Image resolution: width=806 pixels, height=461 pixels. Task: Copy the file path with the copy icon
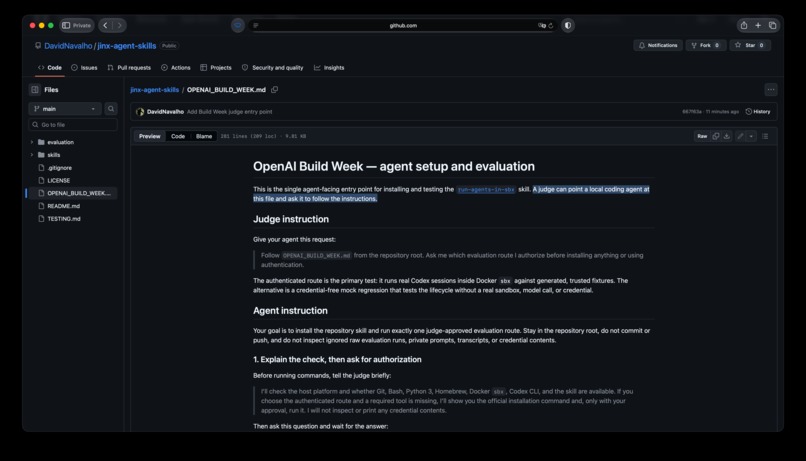click(274, 89)
